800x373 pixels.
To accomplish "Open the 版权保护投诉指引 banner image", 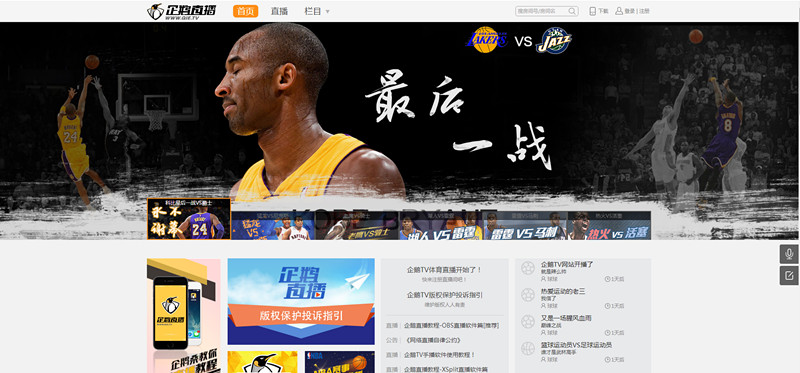I will (301, 301).
